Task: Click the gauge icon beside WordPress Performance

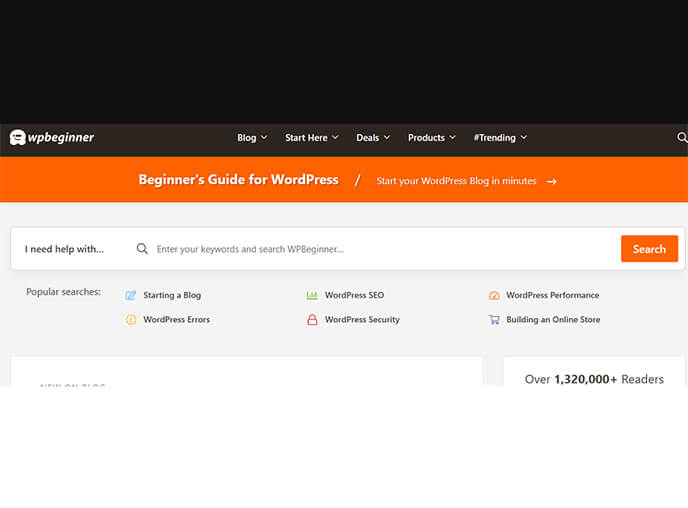Action: pos(494,295)
